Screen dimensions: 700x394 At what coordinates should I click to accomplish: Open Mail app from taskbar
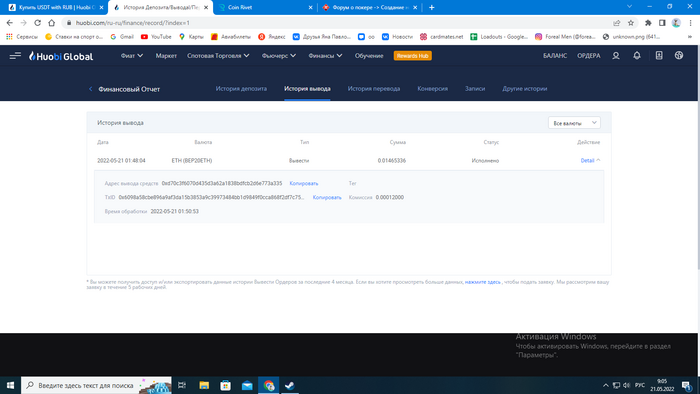point(247,385)
